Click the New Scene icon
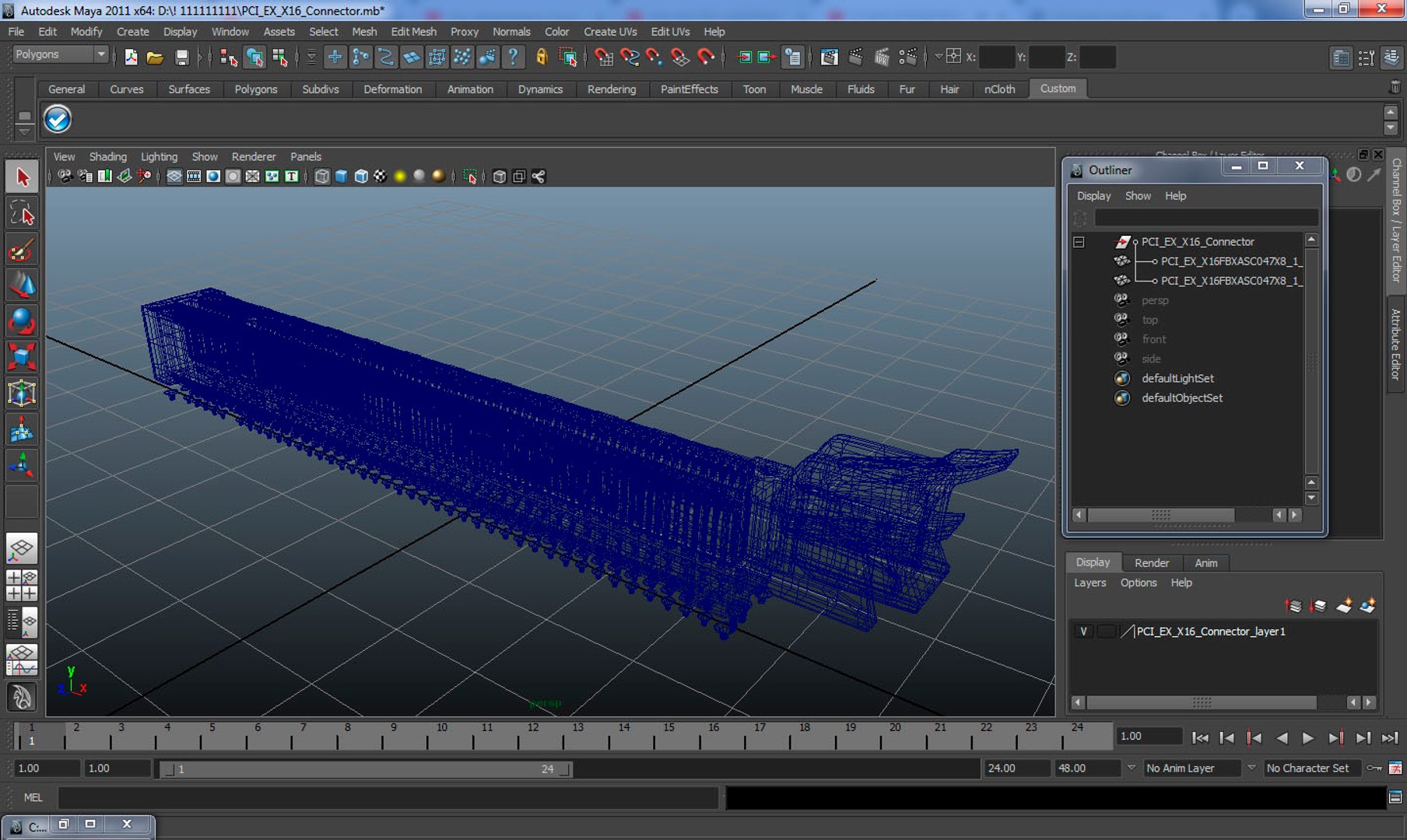 click(x=131, y=57)
